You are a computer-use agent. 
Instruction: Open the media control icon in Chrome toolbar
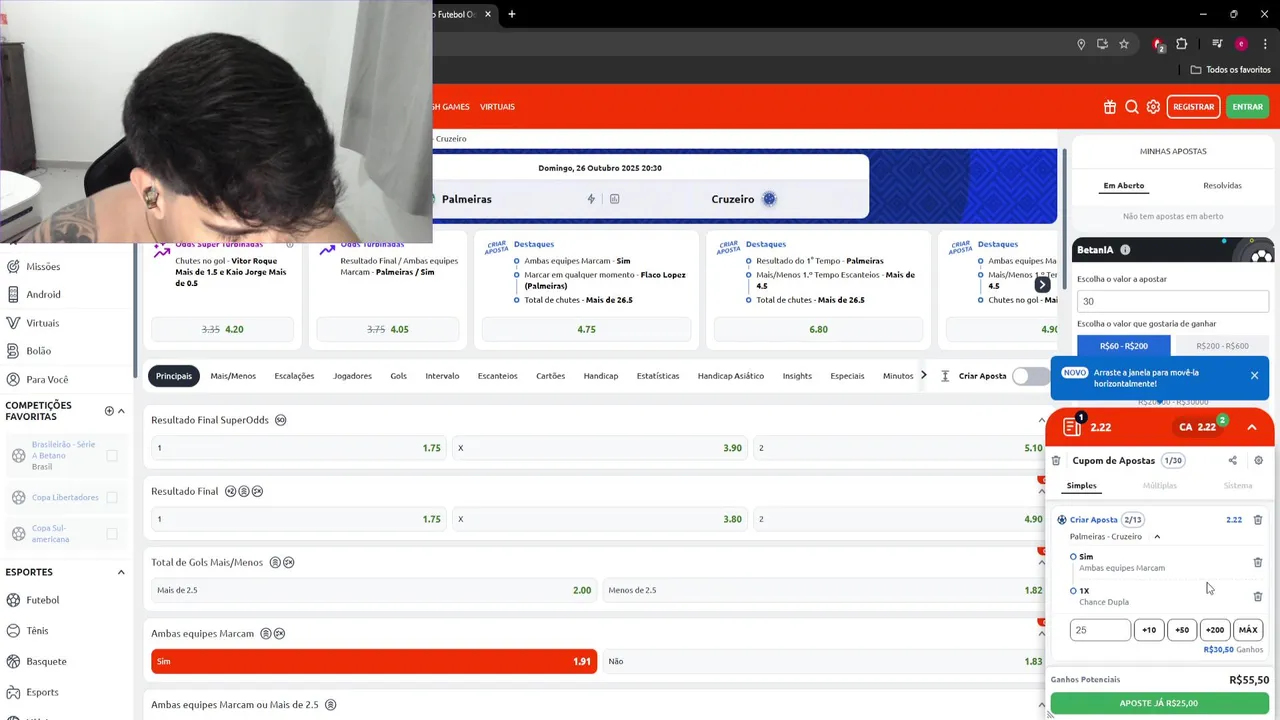coord(1217,44)
